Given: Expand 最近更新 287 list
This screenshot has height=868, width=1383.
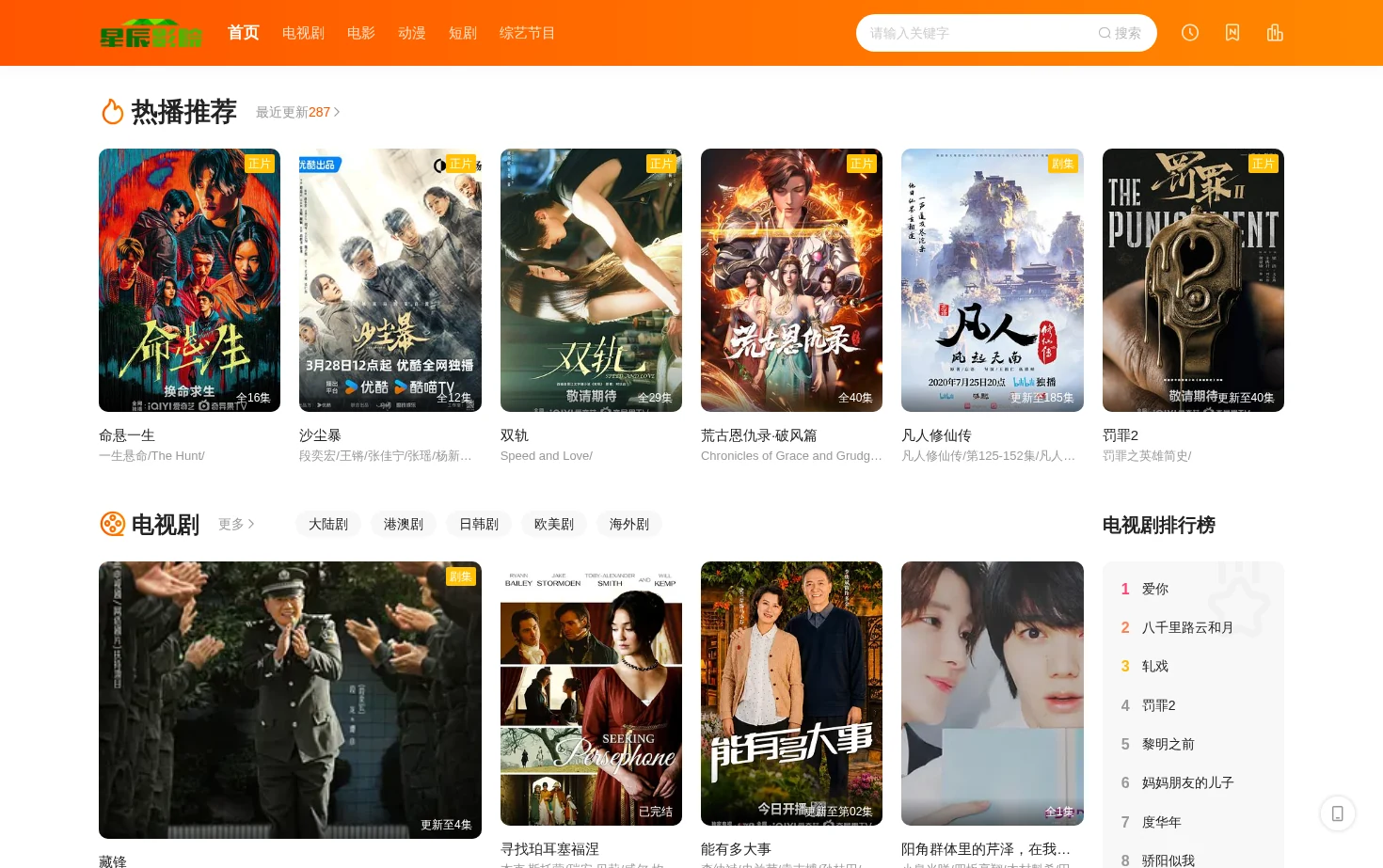Looking at the screenshot, I should click(x=297, y=112).
